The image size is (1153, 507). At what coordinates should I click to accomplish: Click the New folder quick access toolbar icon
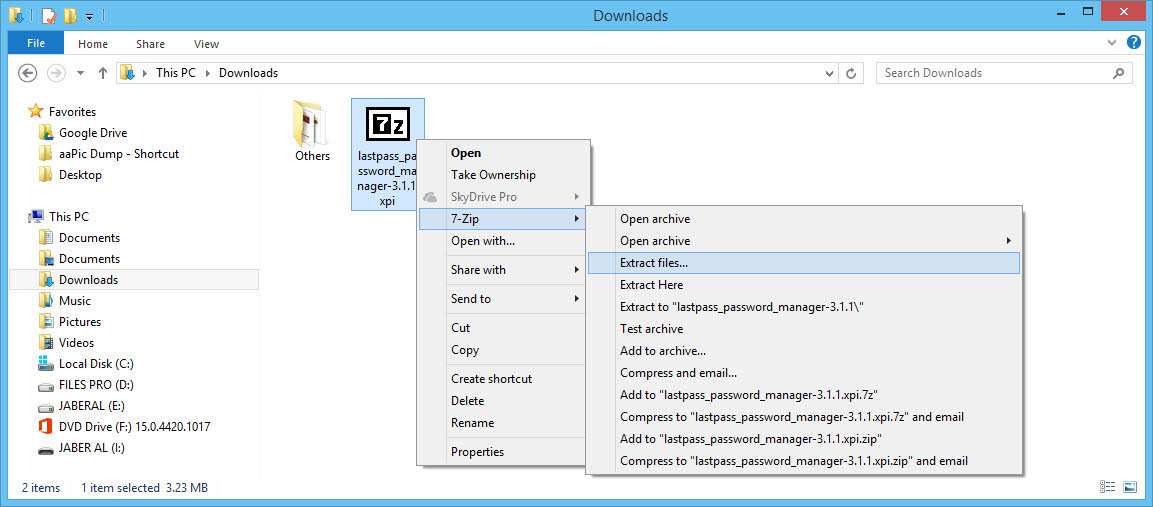point(71,15)
